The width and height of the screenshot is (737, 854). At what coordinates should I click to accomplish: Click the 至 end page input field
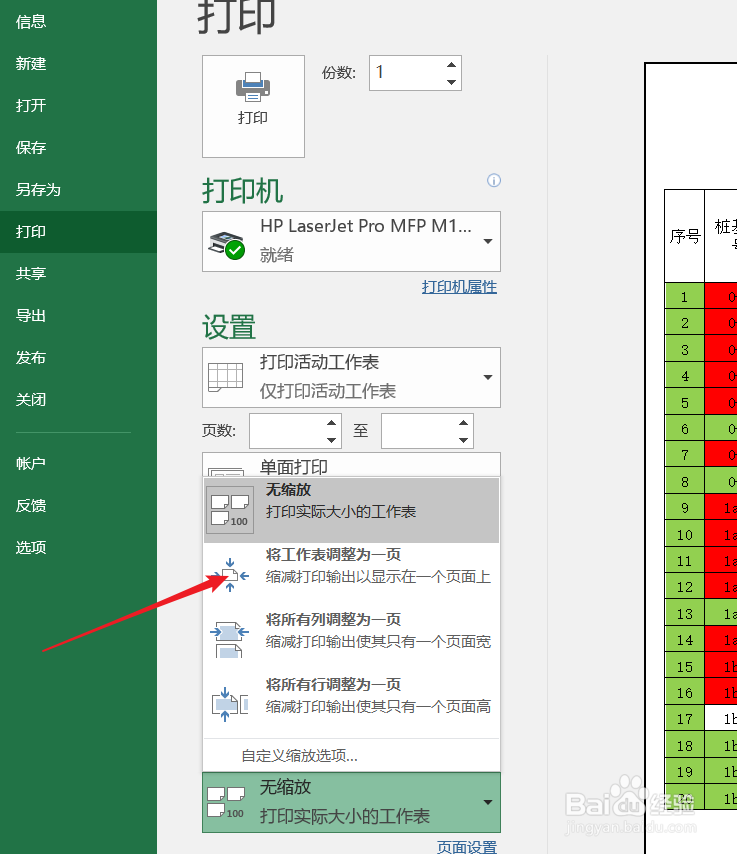coord(419,431)
